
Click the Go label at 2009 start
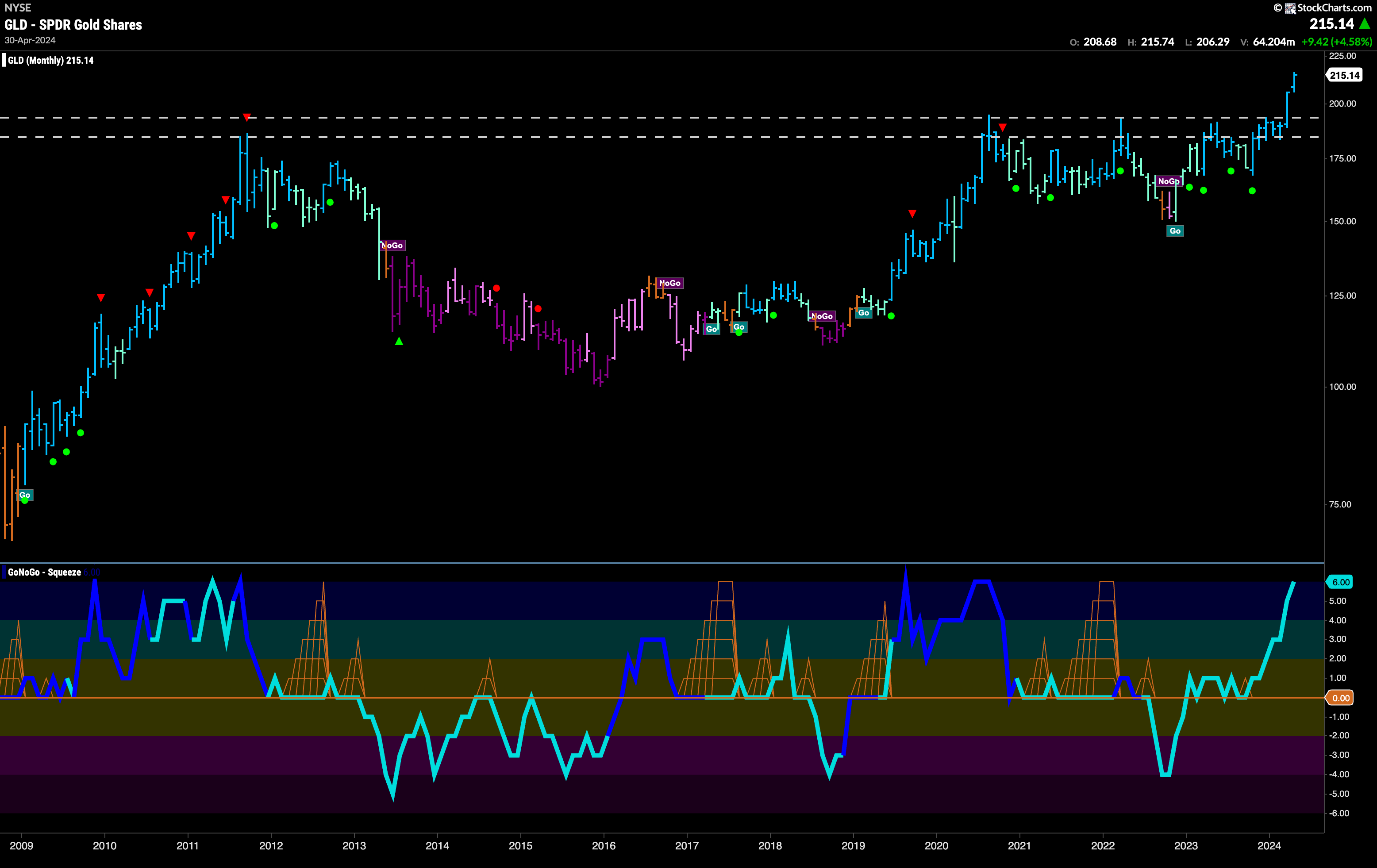point(25,495)
